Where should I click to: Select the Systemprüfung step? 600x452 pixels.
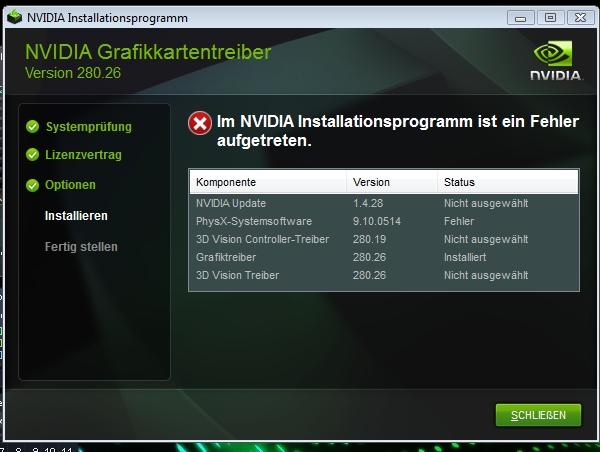(89, 127)
